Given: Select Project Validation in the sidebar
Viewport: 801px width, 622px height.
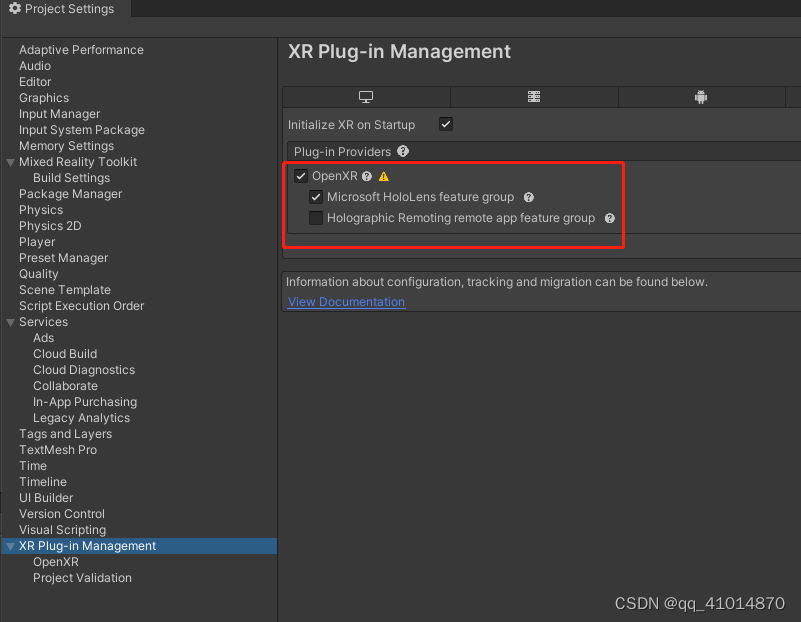Looking at the screenshot, I should click(x=81, y=578).
